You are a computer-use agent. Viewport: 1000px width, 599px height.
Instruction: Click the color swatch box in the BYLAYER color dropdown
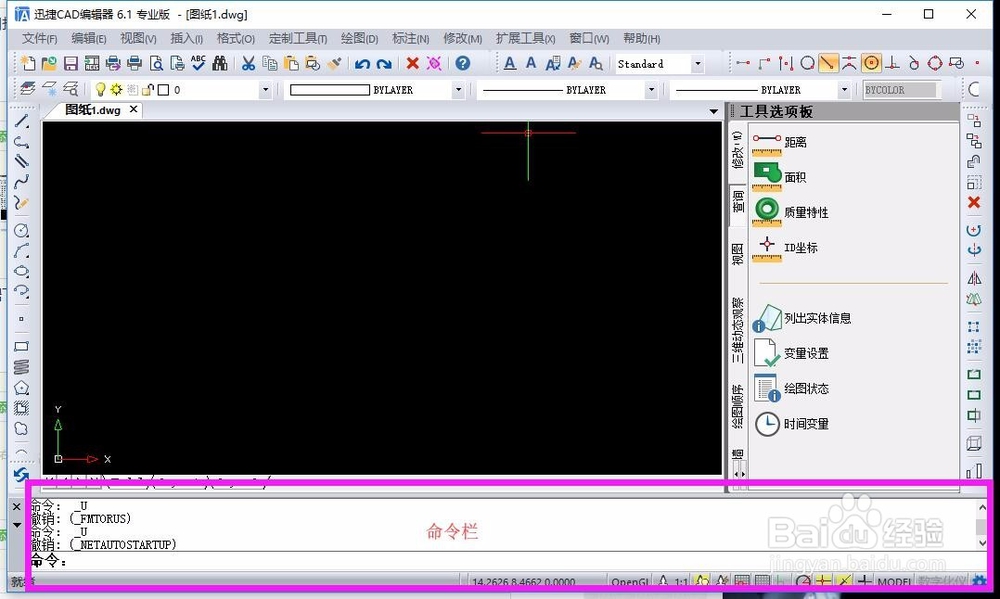[330, 90]
